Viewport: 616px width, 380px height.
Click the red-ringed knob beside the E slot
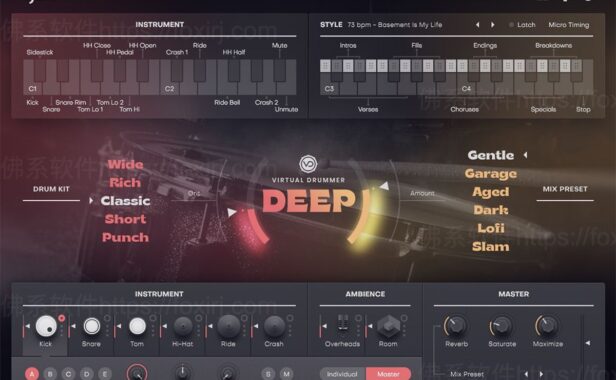coord(137,373)
